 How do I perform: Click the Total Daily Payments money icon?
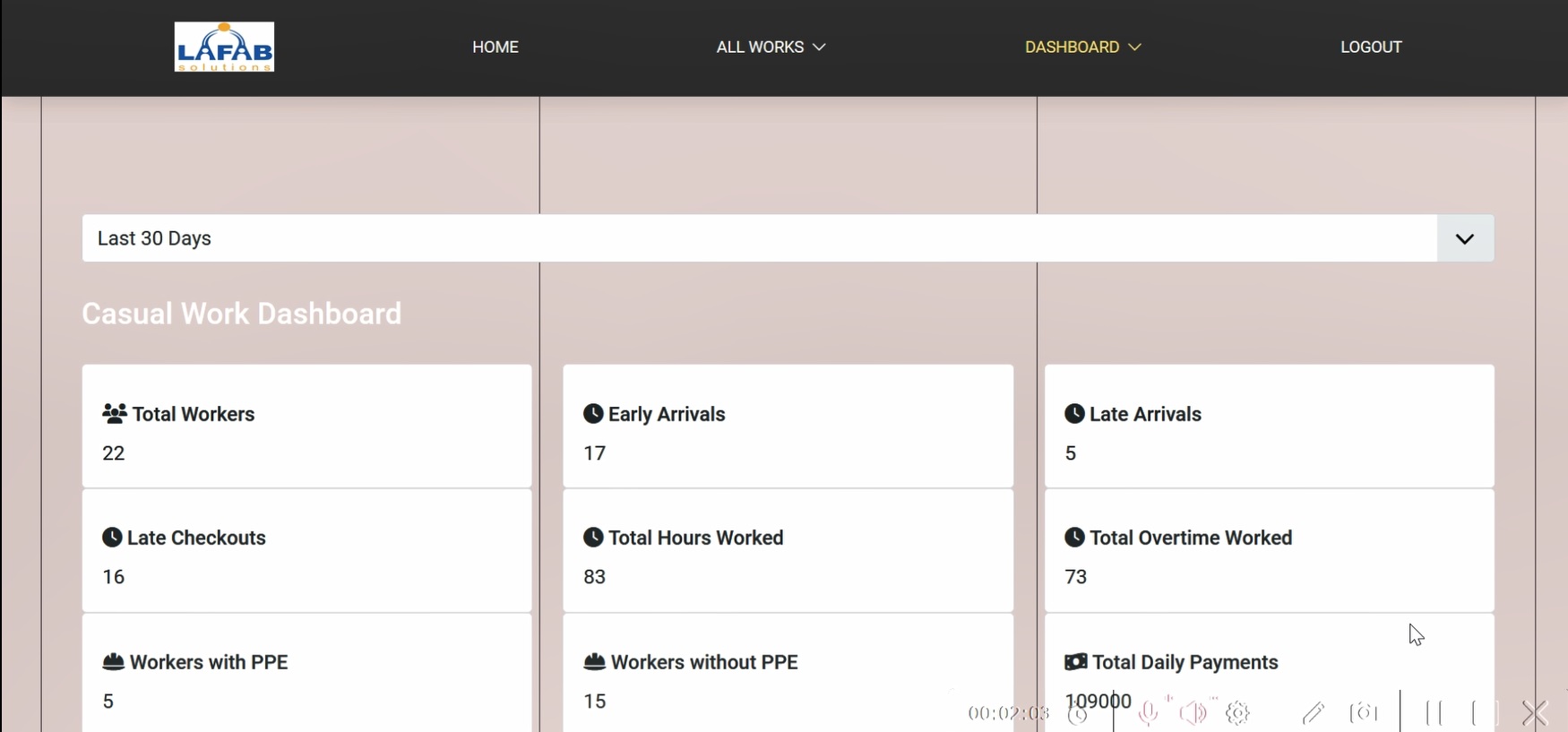click(x=1075, y=662)
